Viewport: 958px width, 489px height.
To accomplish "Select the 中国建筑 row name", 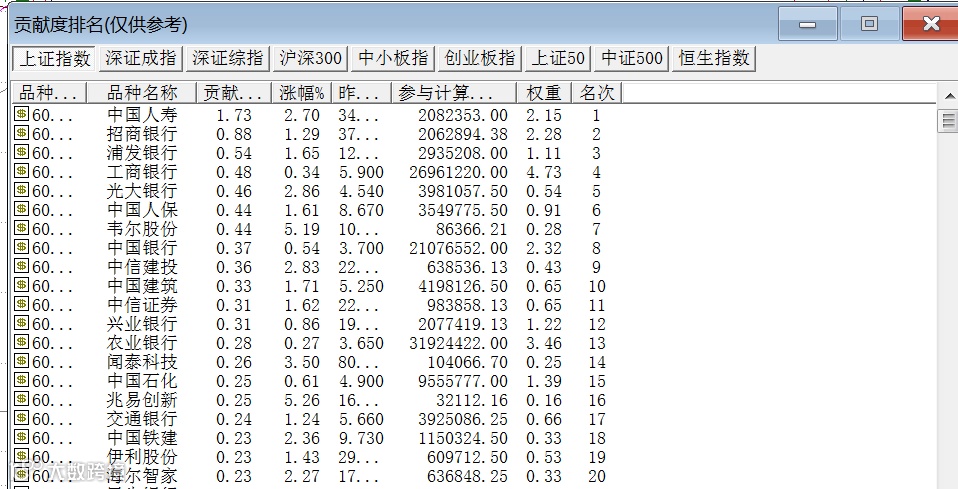I will coord(142,285).
